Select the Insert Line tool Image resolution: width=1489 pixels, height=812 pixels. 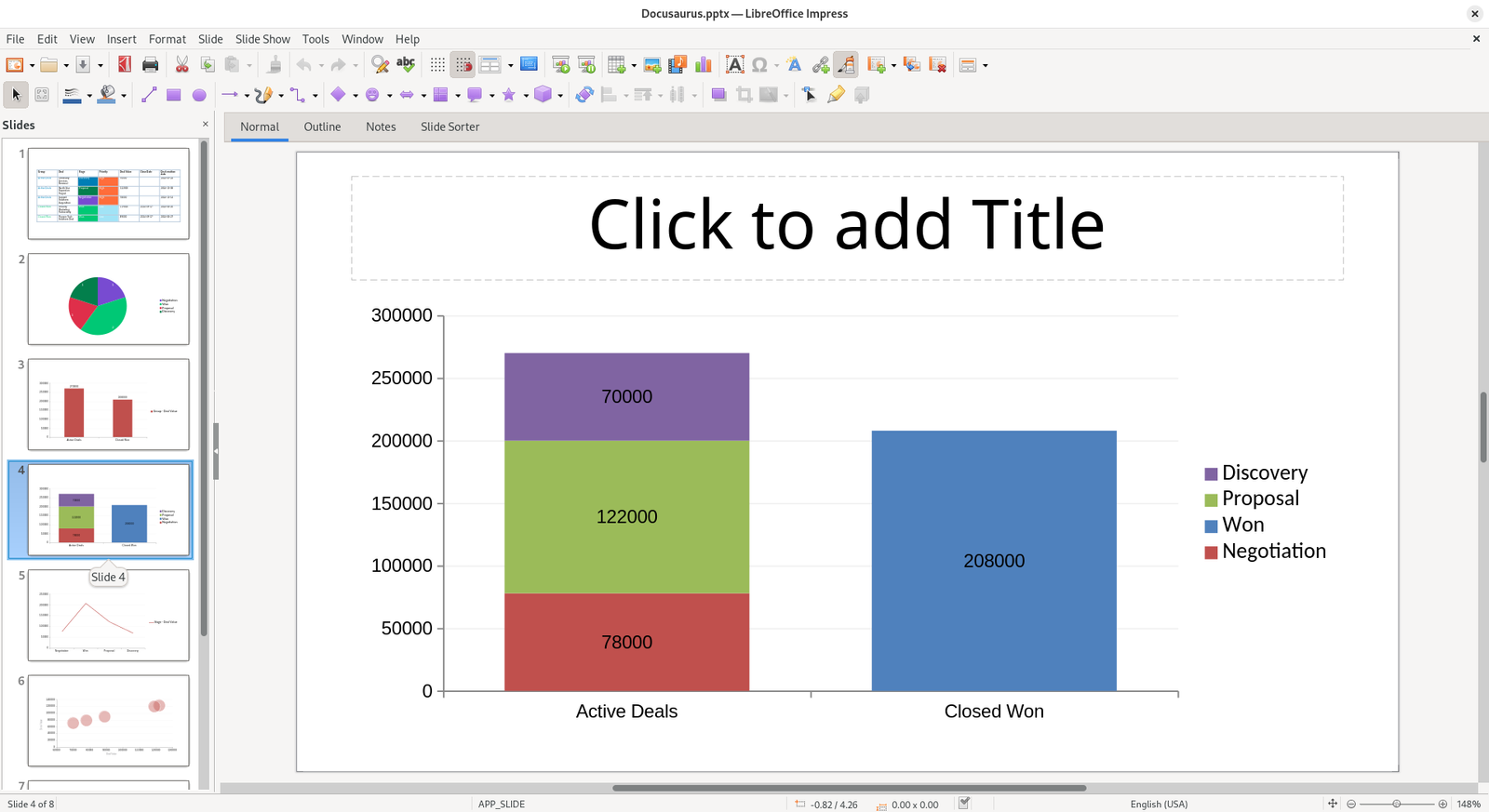click(x=149, y=95)
